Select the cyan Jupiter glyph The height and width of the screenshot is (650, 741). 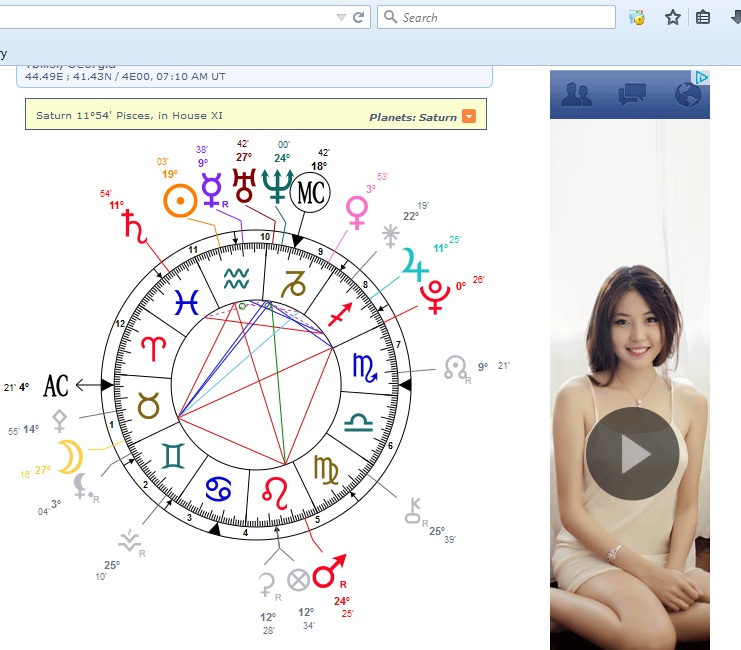pos(414,265)
